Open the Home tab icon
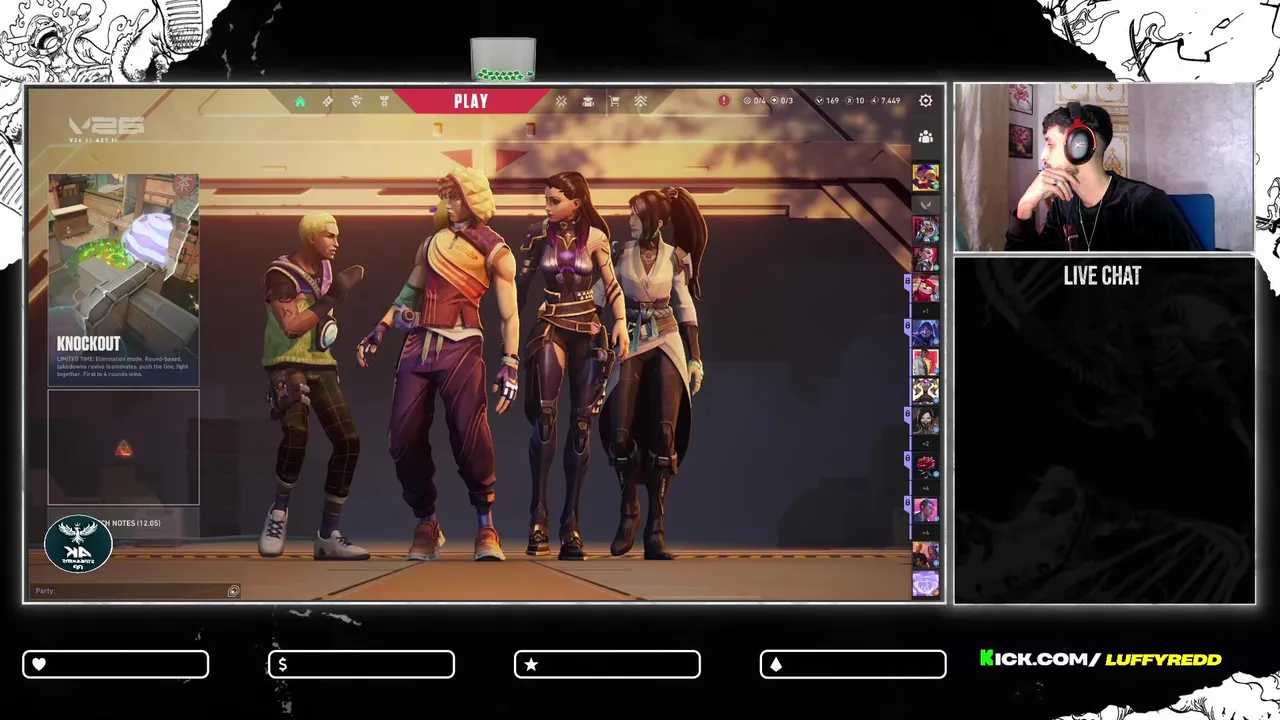Image resolution: width=1280 pixels, height=720 pixels. (300, 101)
